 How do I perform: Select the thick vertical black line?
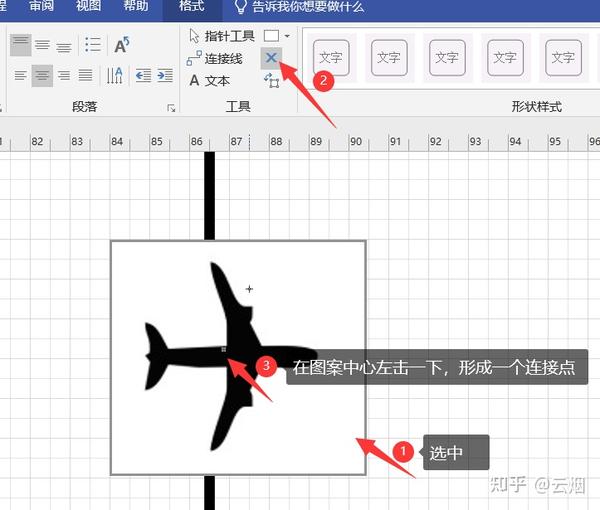(209, 196)
